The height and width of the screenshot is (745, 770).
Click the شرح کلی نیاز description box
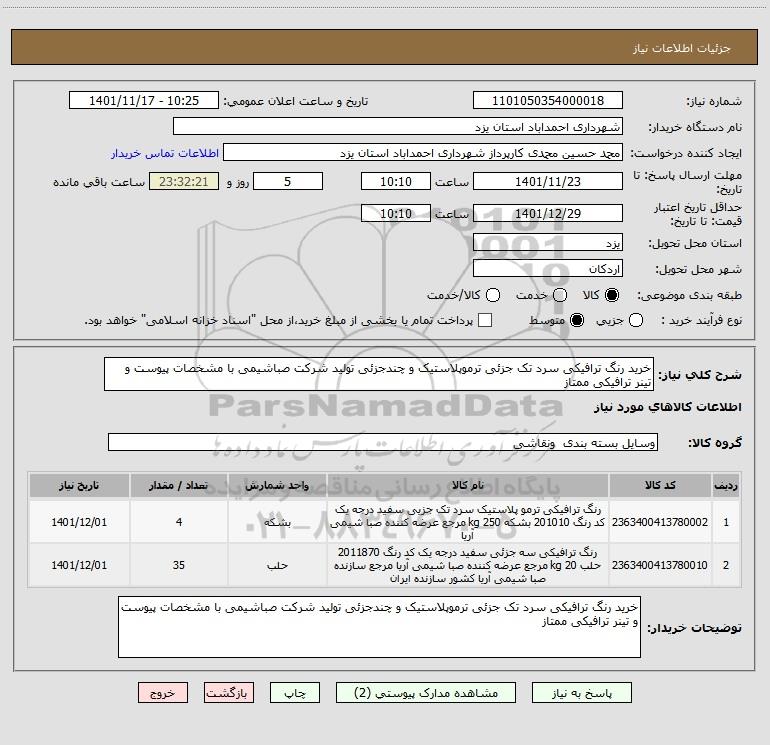(379, 375)
